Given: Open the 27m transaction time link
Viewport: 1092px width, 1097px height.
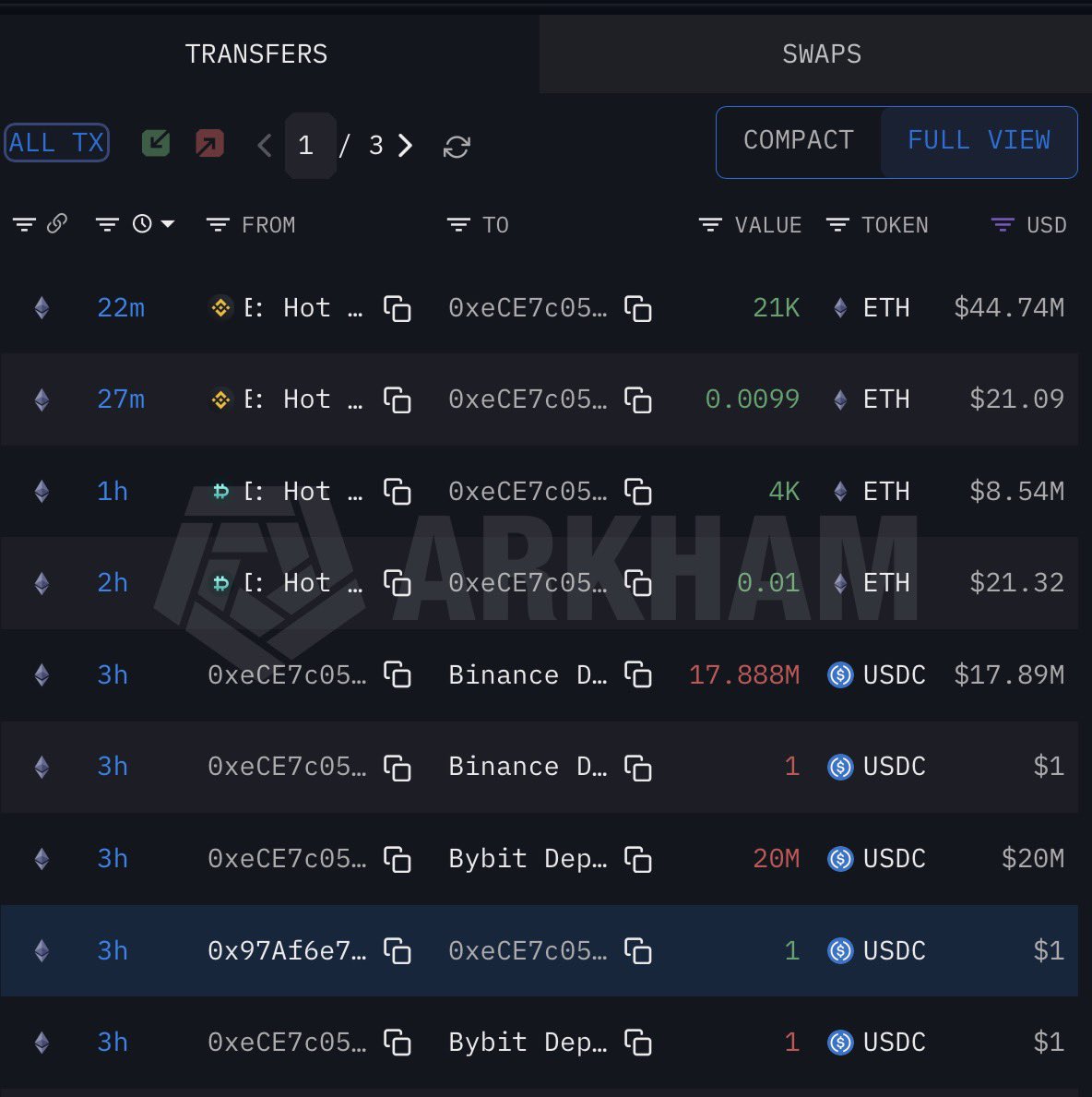Looking at the screenshot, I should click(x=121, y=399).
